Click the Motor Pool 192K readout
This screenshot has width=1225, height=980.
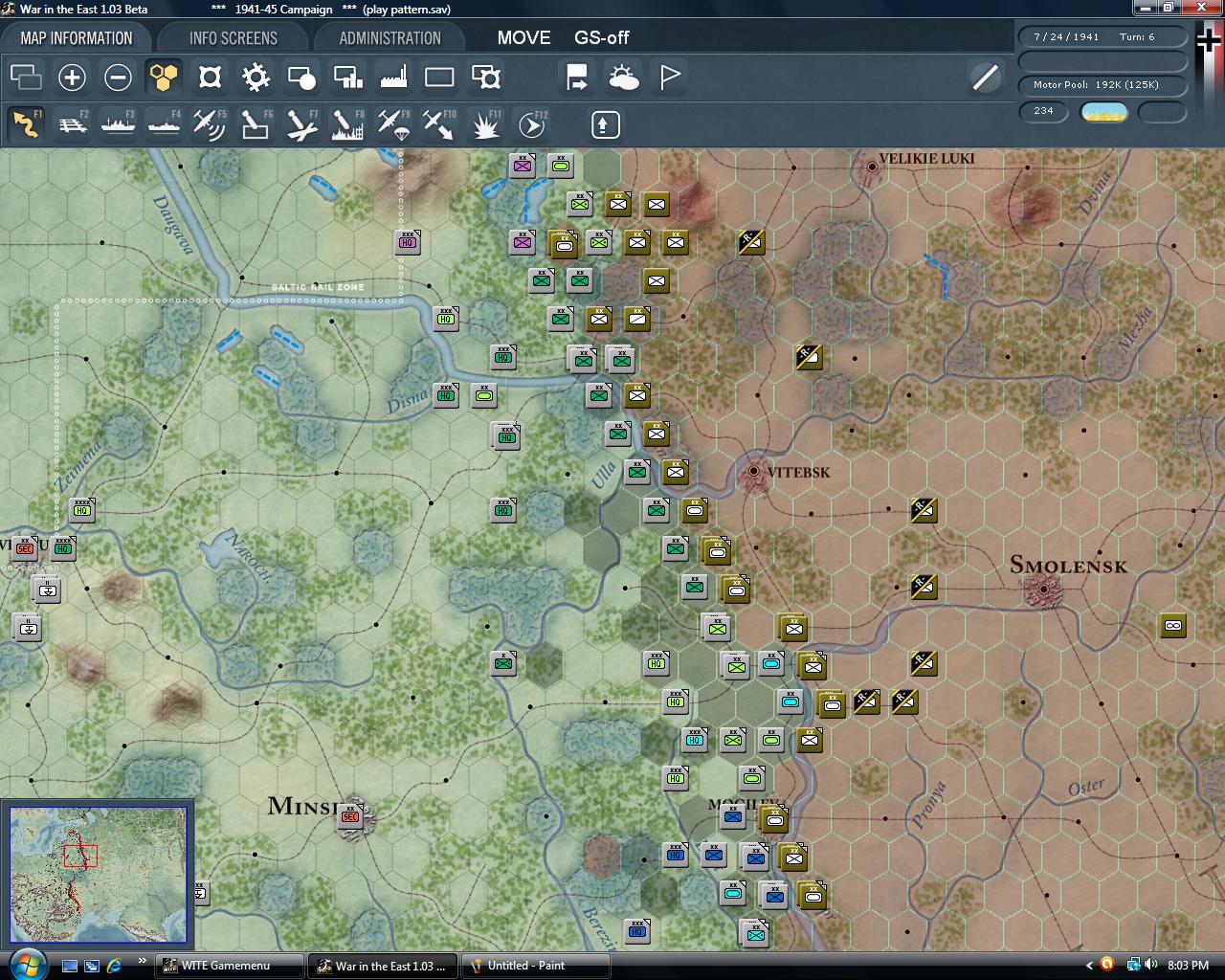(1103, 85)
